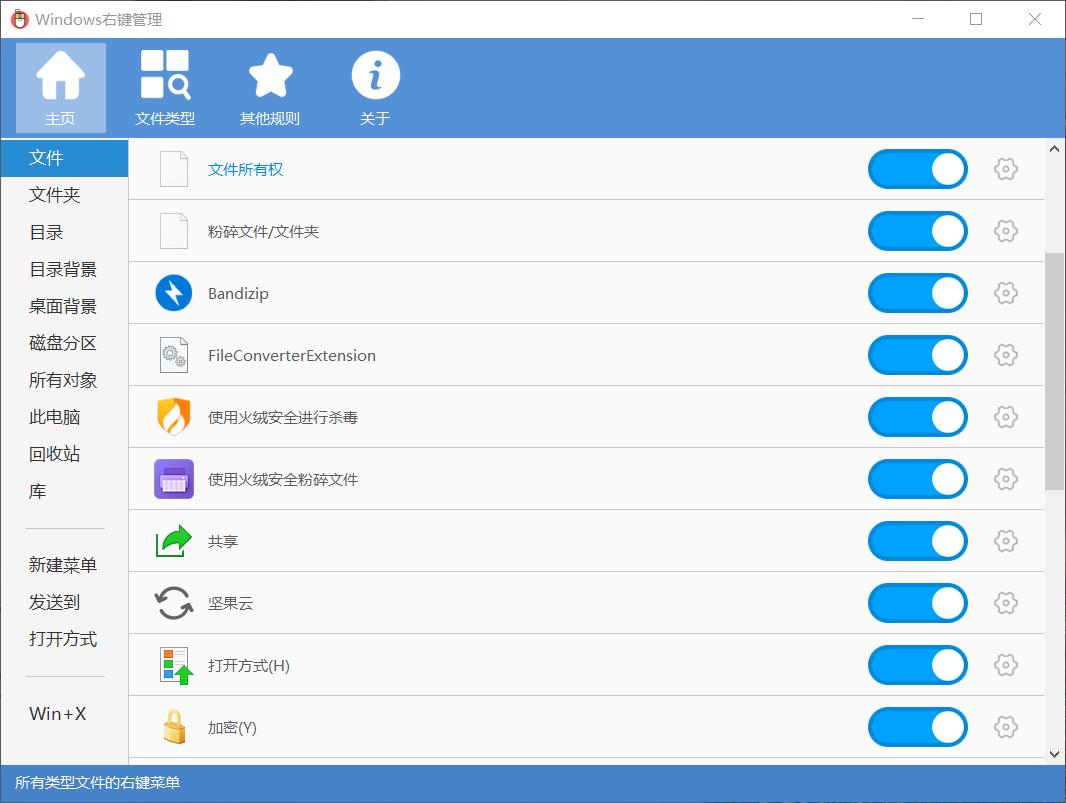Disable the 坚果云 switch

(918, 603)
